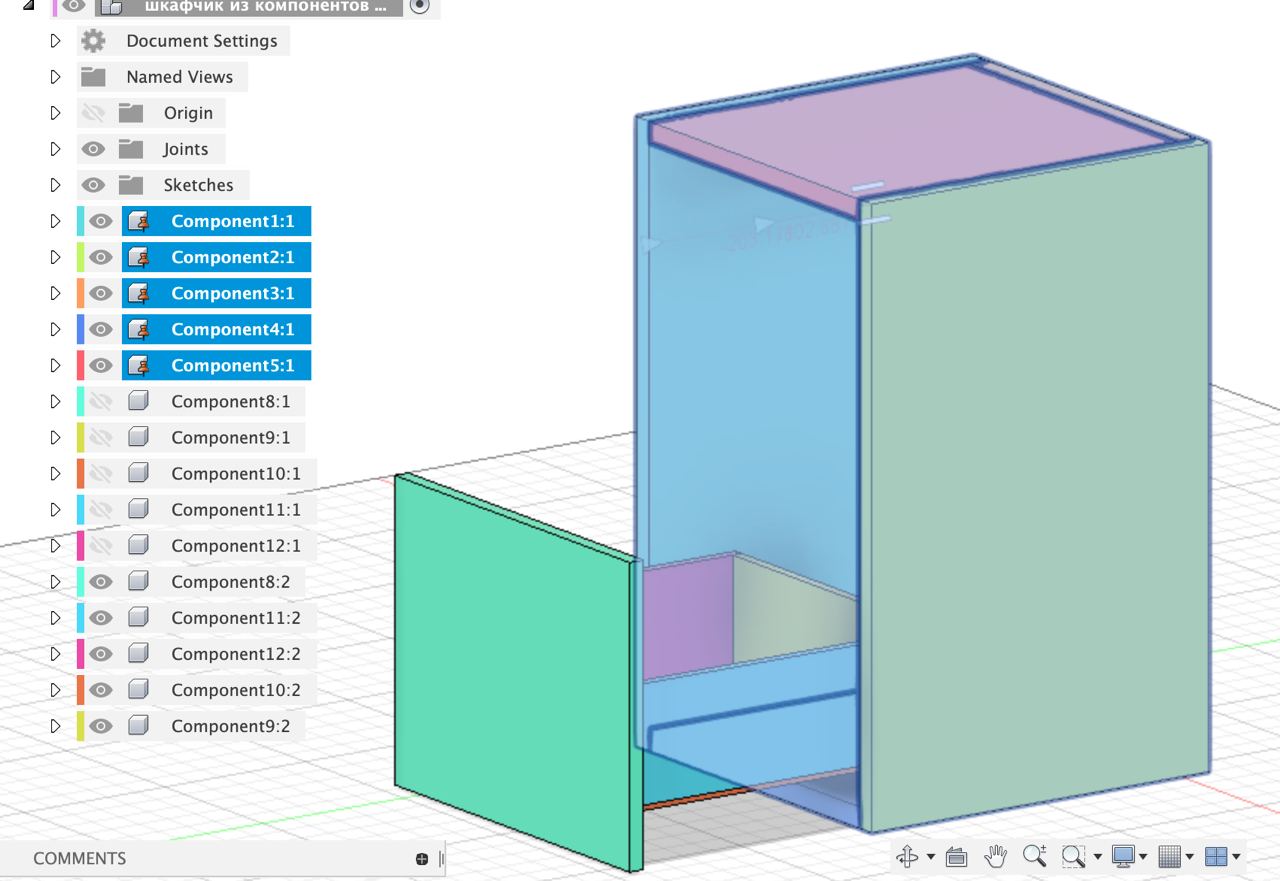Expand Named Views node
The image size is (1280, 881).
point(55,77)
